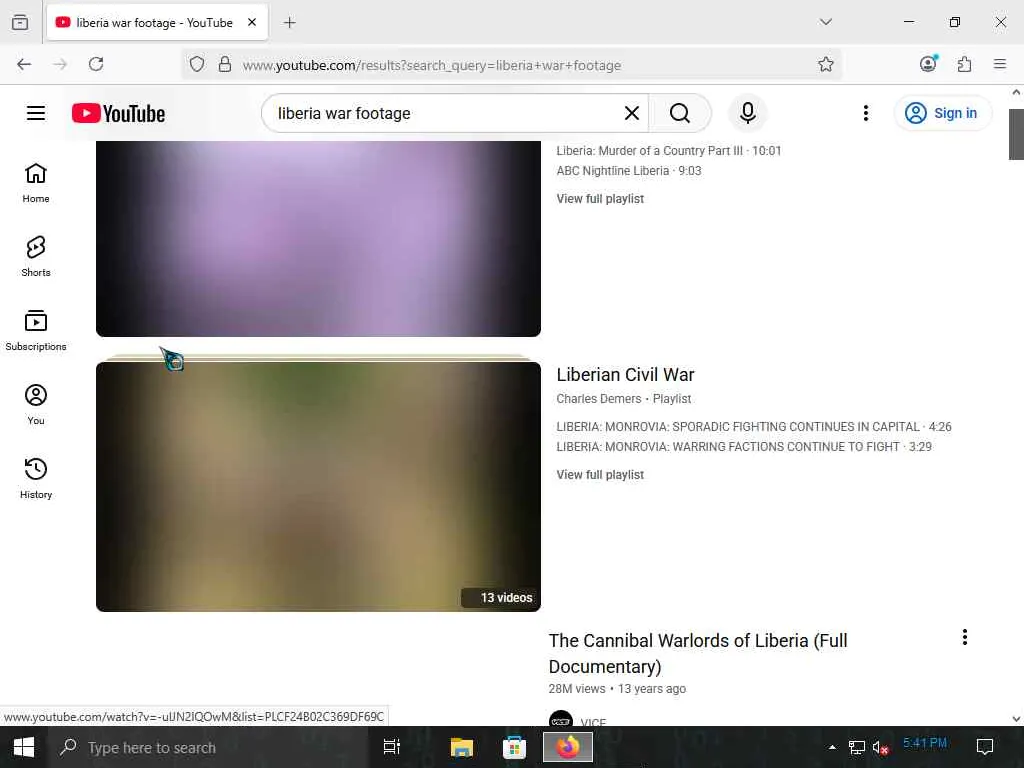This screenshot has height=768, width=1024.
Task: Bookmark this page with the star
Action: pos(825,64)
